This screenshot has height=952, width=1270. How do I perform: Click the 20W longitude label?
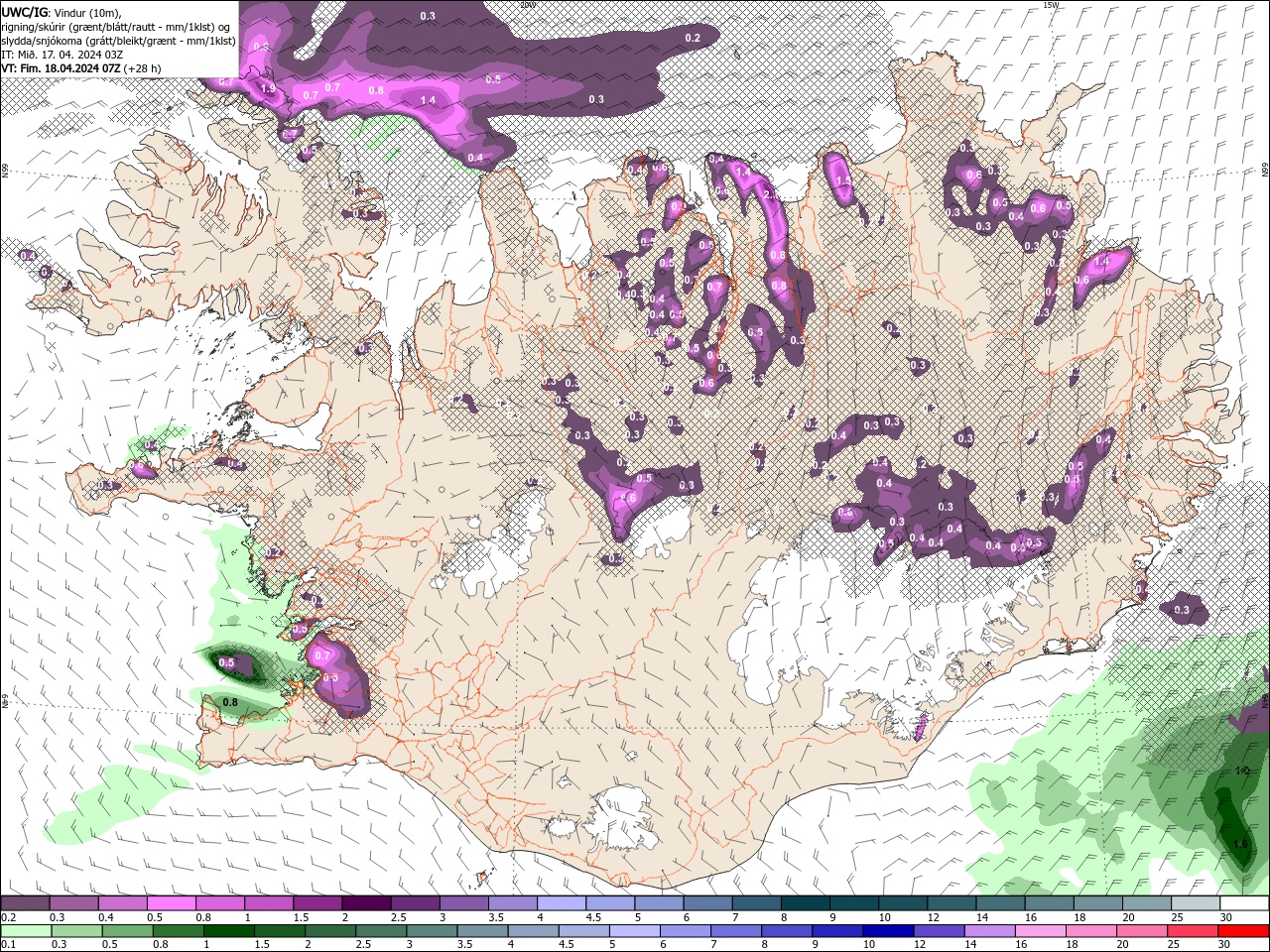click(x=527, y=5)
